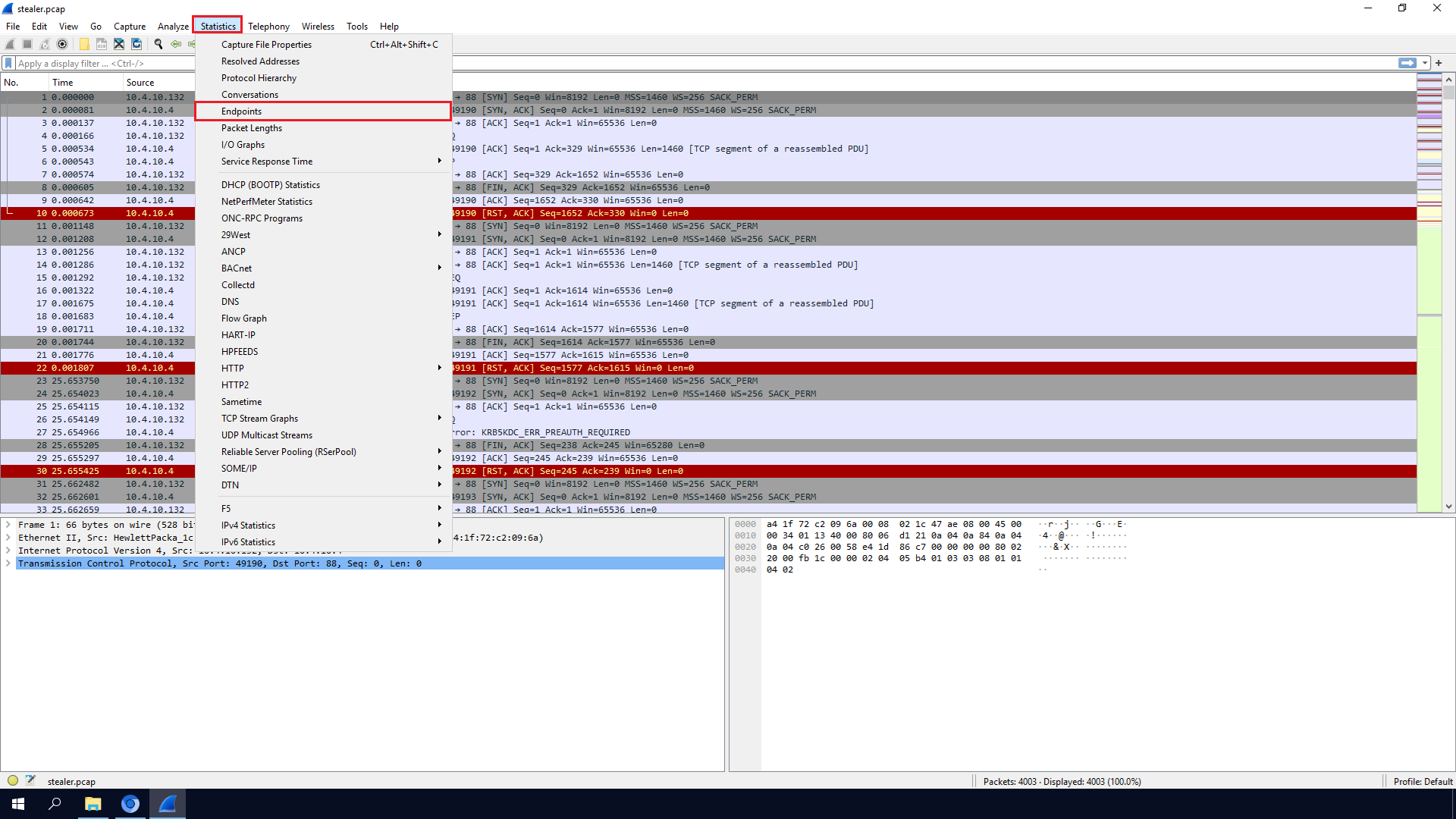Image resolution: width=1456 pixels, height=819 pixels.
Task: Open the View menu
Action: click(x=68, y=26)
